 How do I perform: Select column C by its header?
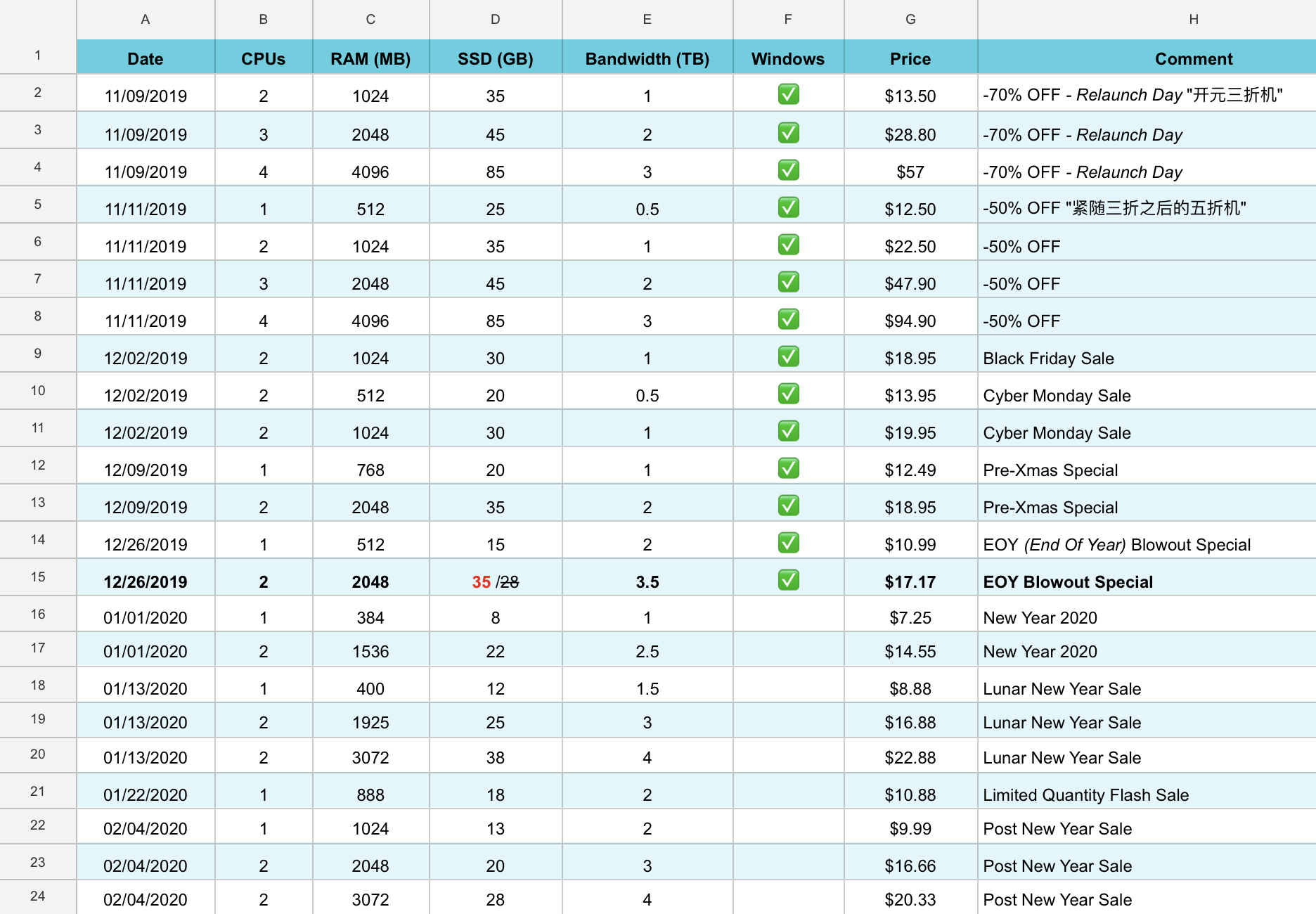click(x=370, y=20)
